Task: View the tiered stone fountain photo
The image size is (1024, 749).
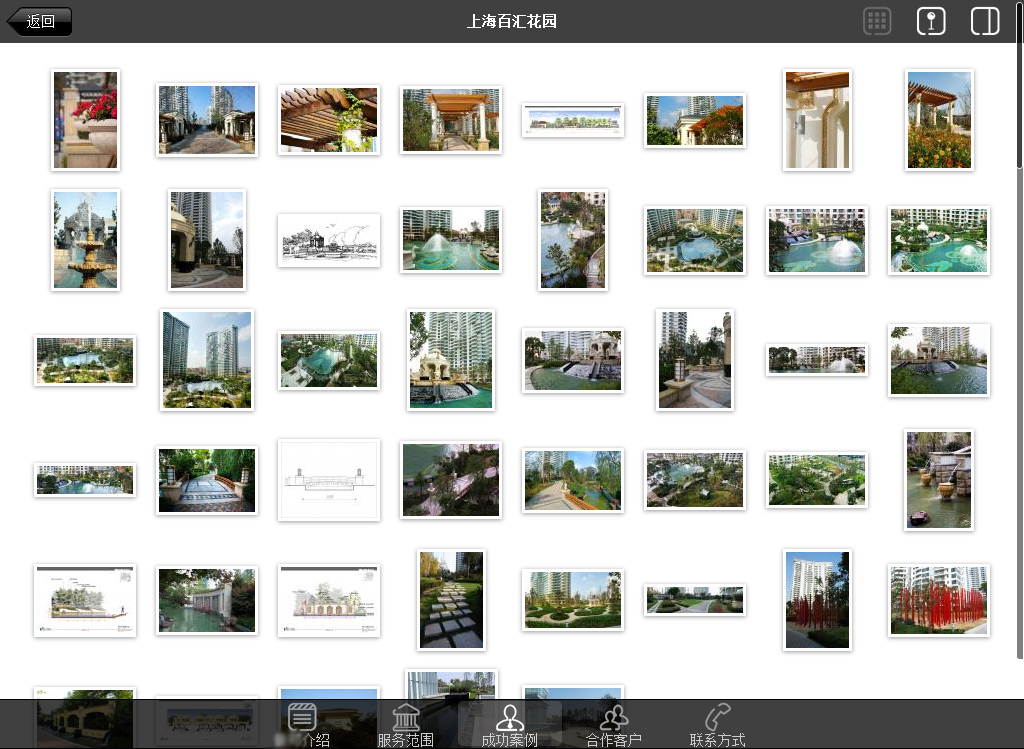Action: coord(86,240)
